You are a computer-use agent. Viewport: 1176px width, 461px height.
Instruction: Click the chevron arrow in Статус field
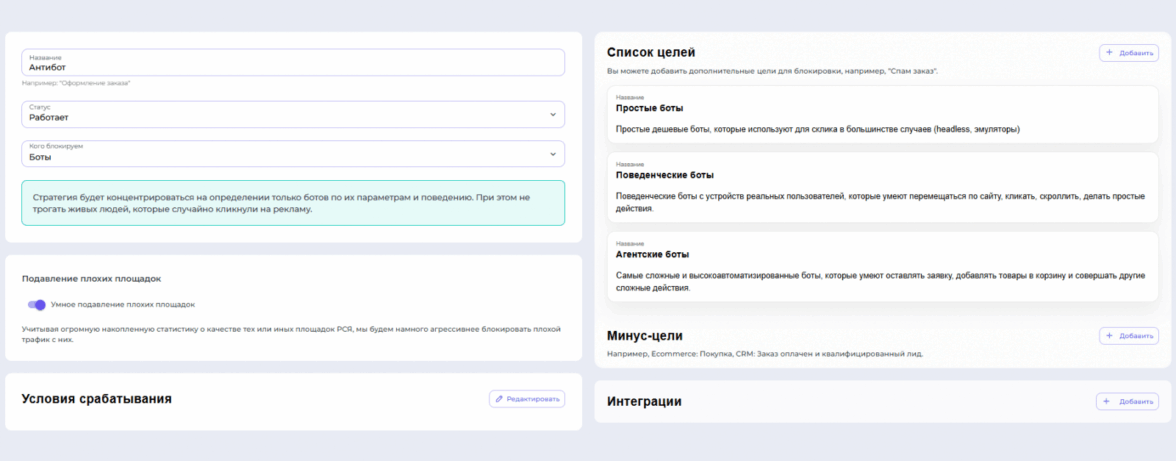point(553,114)
